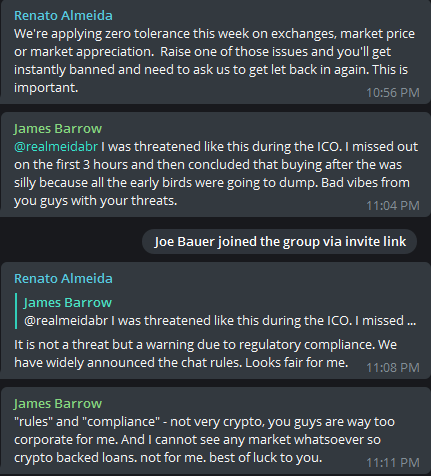431x476 pixels.
Task: Click the 11:11 PM timestamp
Action: 393,463
